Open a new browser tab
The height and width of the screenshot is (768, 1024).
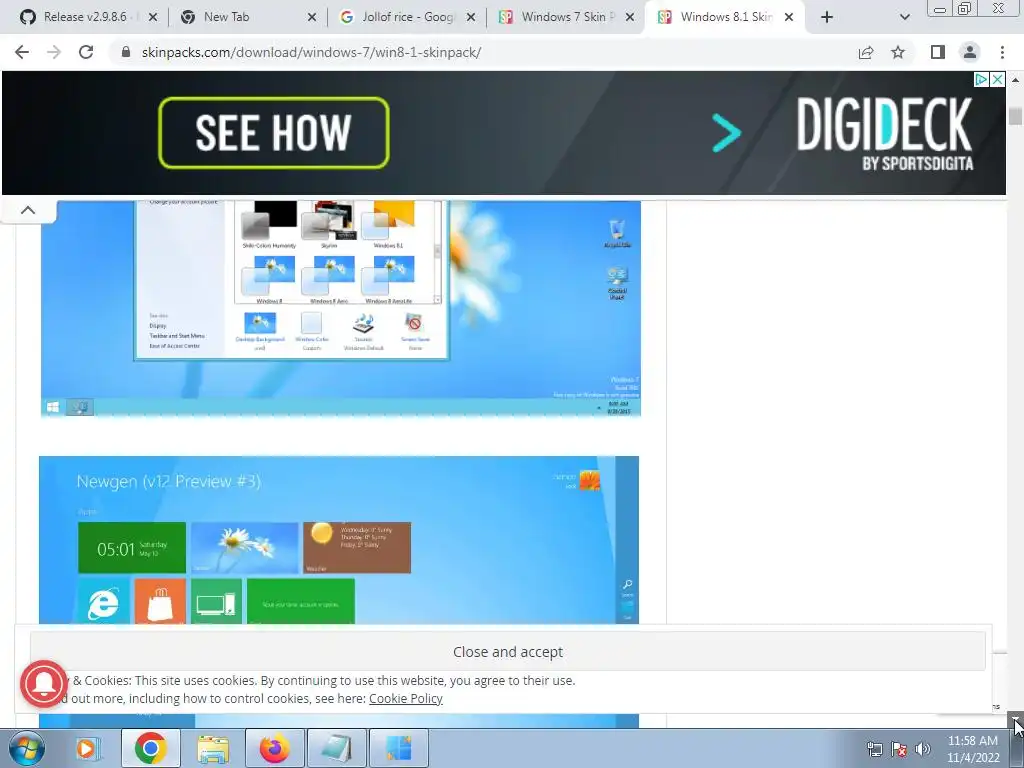point(827,18)
